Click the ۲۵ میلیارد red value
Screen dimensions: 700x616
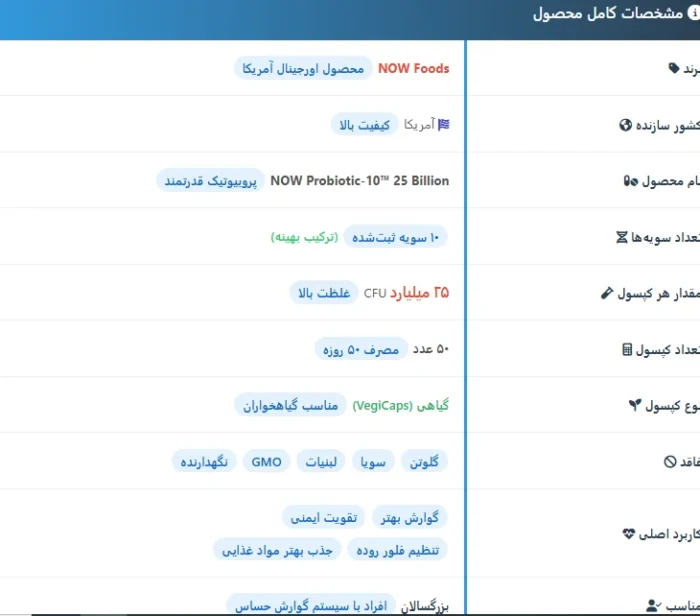click(x=420, y=293)
